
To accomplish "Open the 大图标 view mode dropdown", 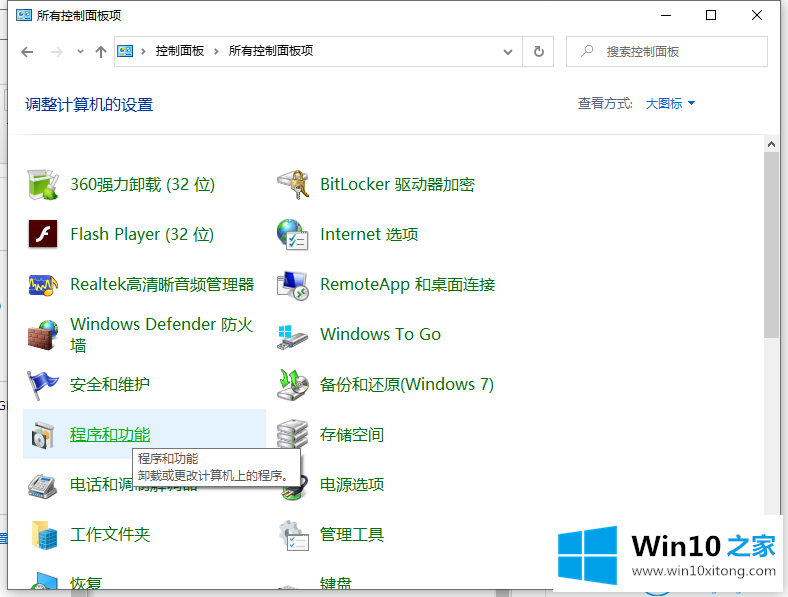I will click(x=670, y=104).
